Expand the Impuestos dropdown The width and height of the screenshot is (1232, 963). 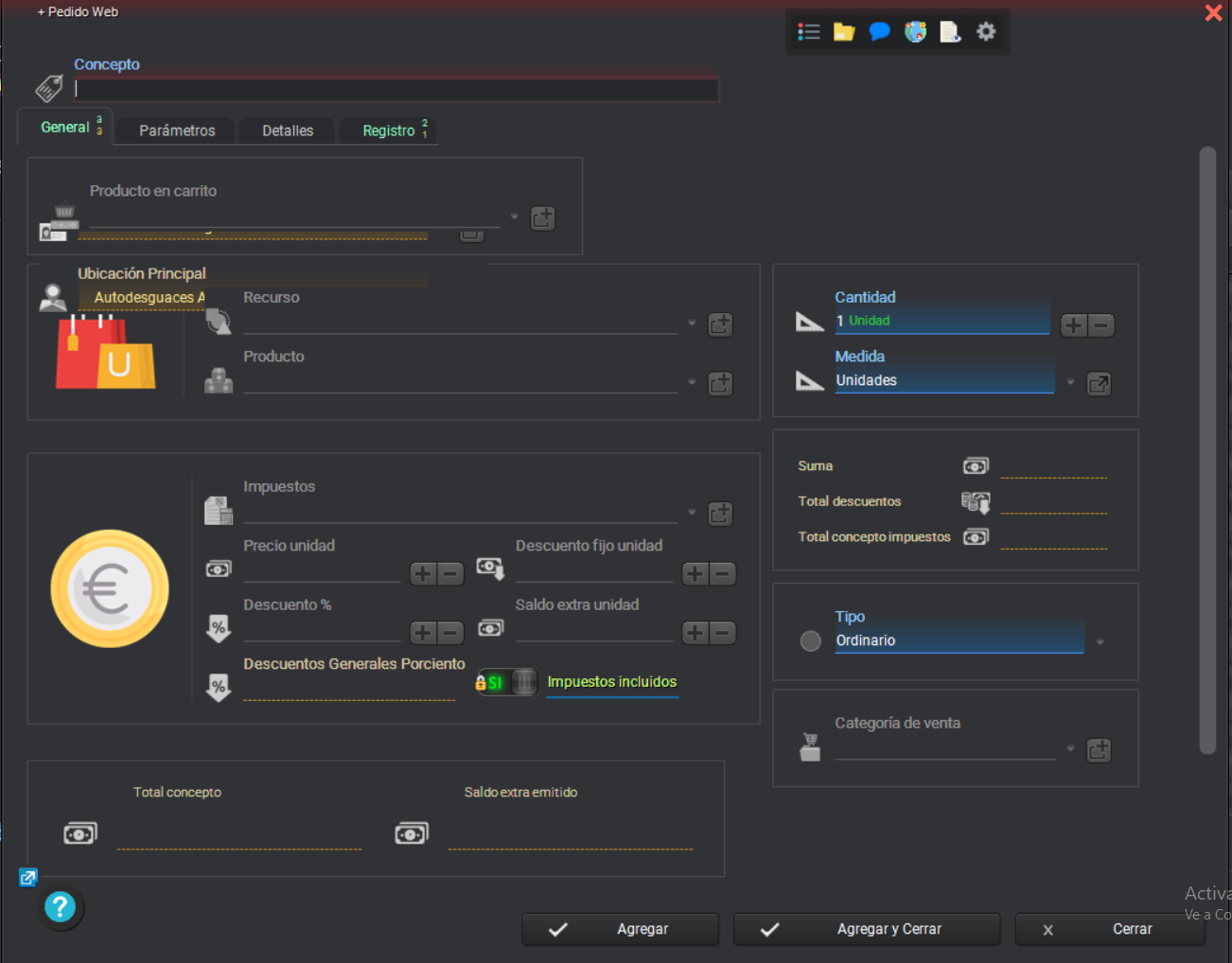[x=692, y=513]
